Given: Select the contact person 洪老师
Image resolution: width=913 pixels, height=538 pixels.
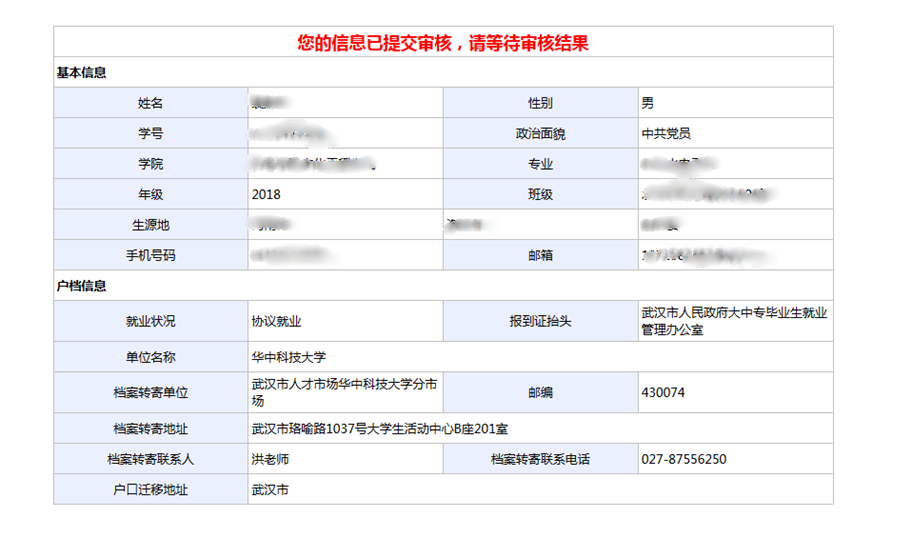Looking at the screenshot, I should pyautogui.click(x=270, y=459).
